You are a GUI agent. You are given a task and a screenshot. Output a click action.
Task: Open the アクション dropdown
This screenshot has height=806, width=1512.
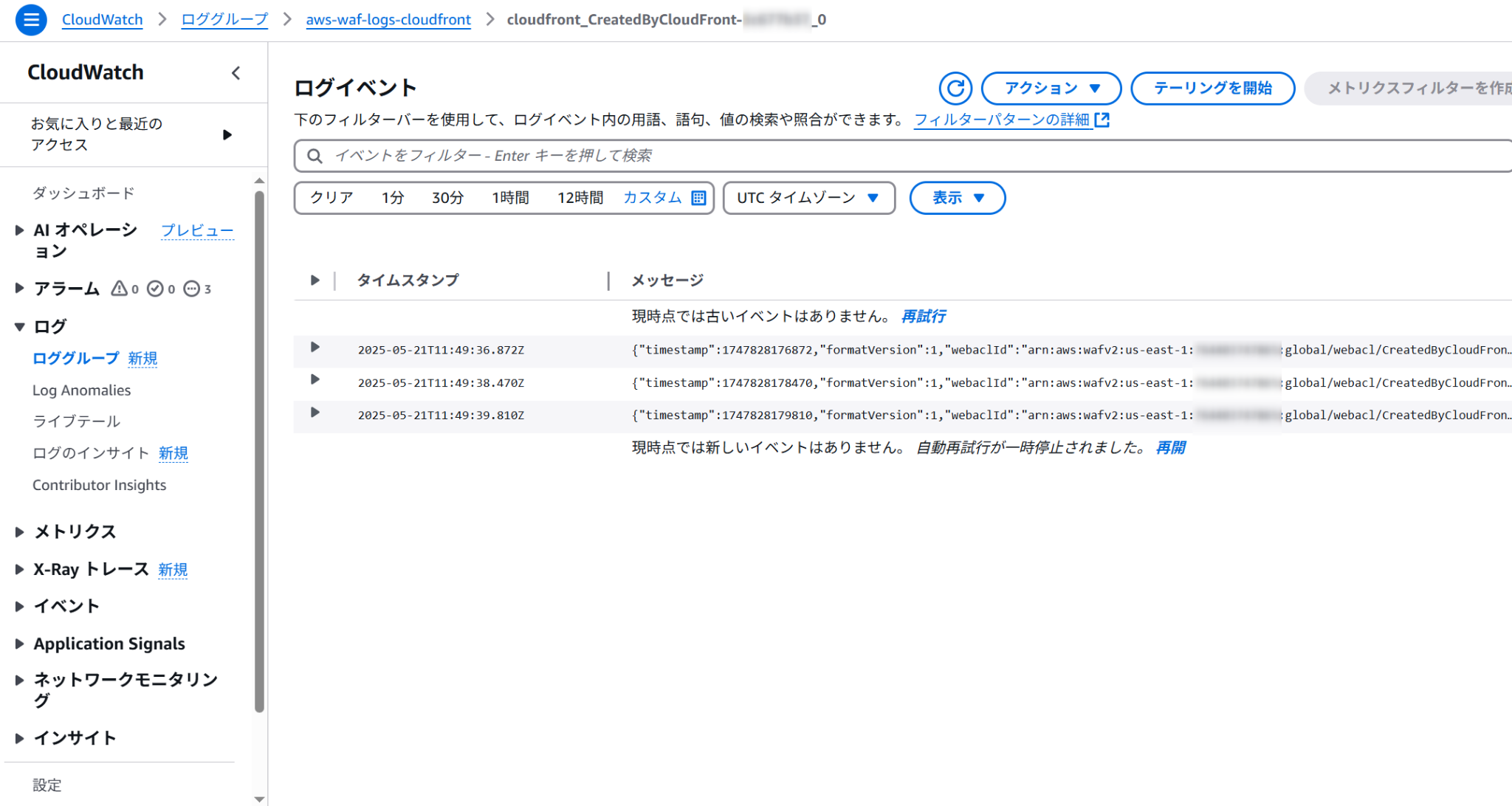[1051, 89]
